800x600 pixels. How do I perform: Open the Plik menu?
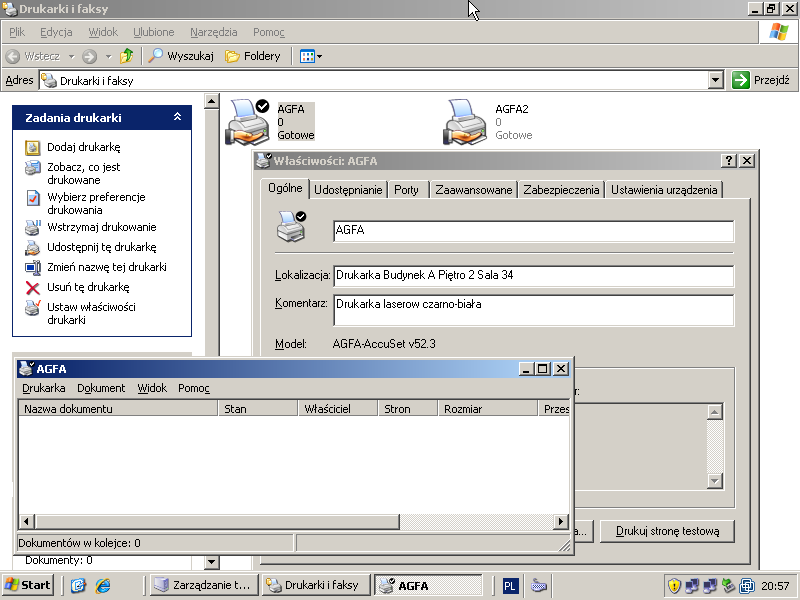(17, 32)
